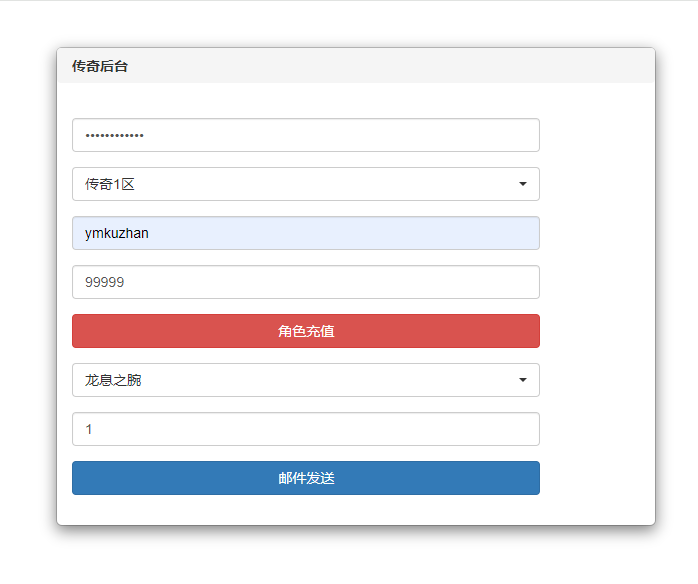
Task: Place cursor after the 99999 value
Action: pos(126,282)
